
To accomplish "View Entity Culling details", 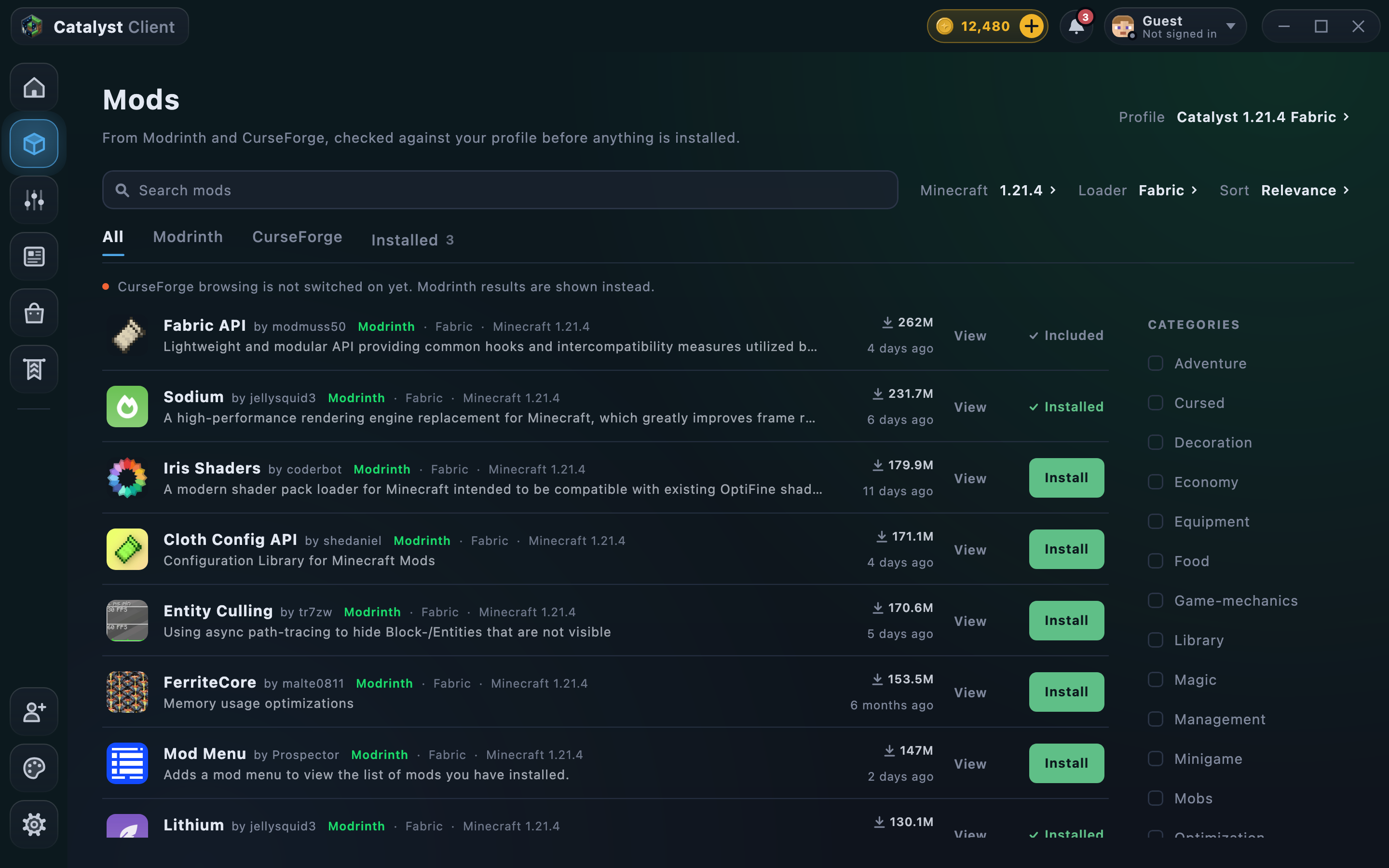I will (970, 621).
